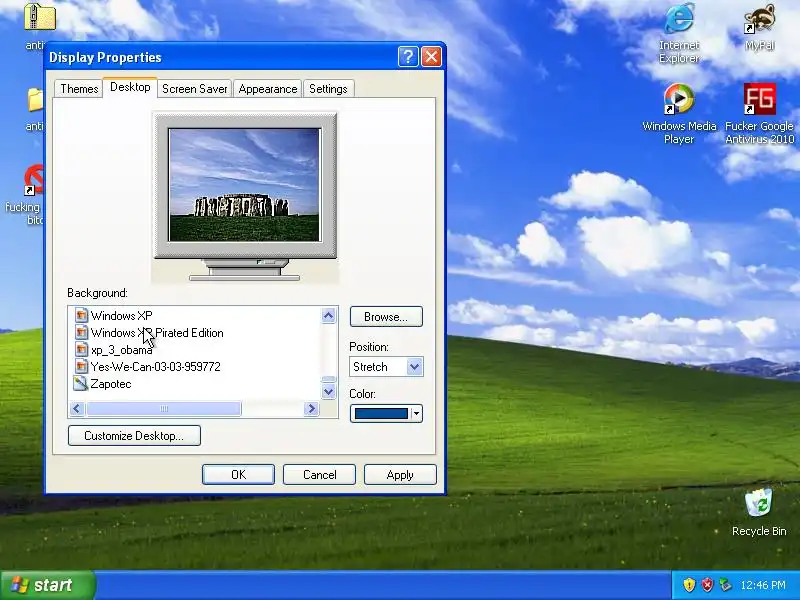800x600 pixels.
Task: Click the background list scroll up arrow
Action: click(x=329, y=316)
